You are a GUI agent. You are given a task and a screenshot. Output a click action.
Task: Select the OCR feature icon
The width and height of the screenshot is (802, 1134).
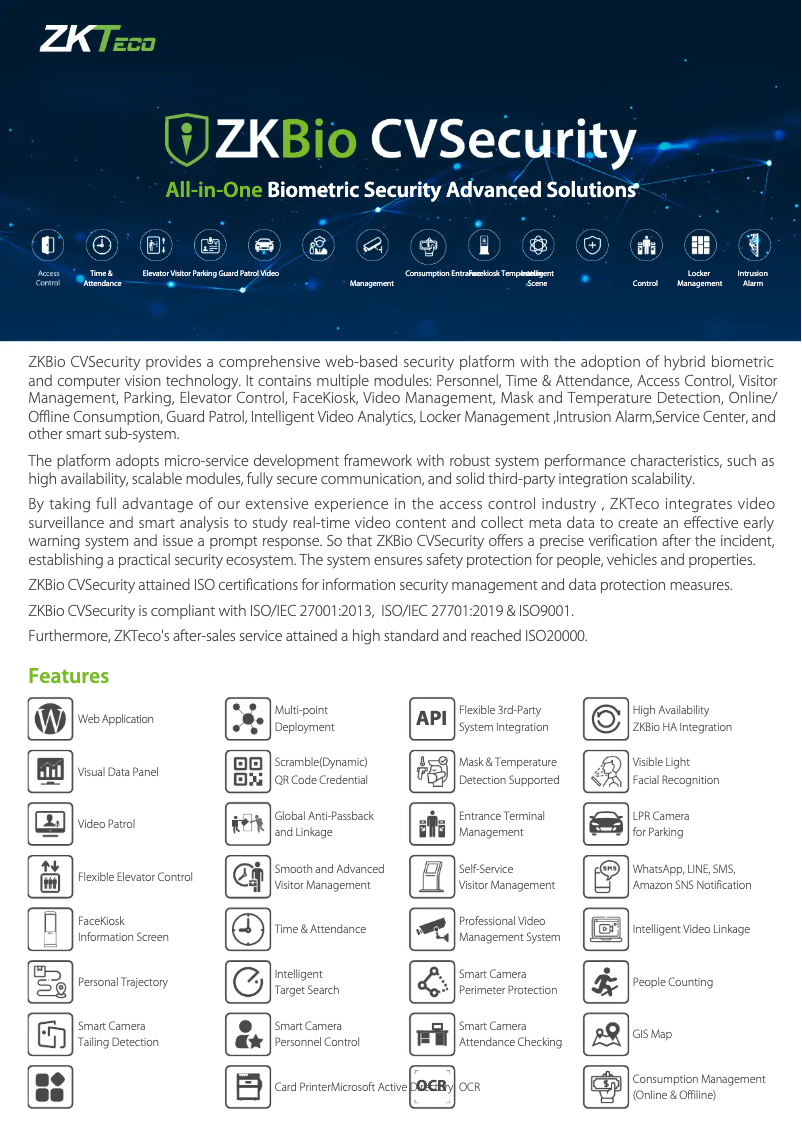[432, 1086]
